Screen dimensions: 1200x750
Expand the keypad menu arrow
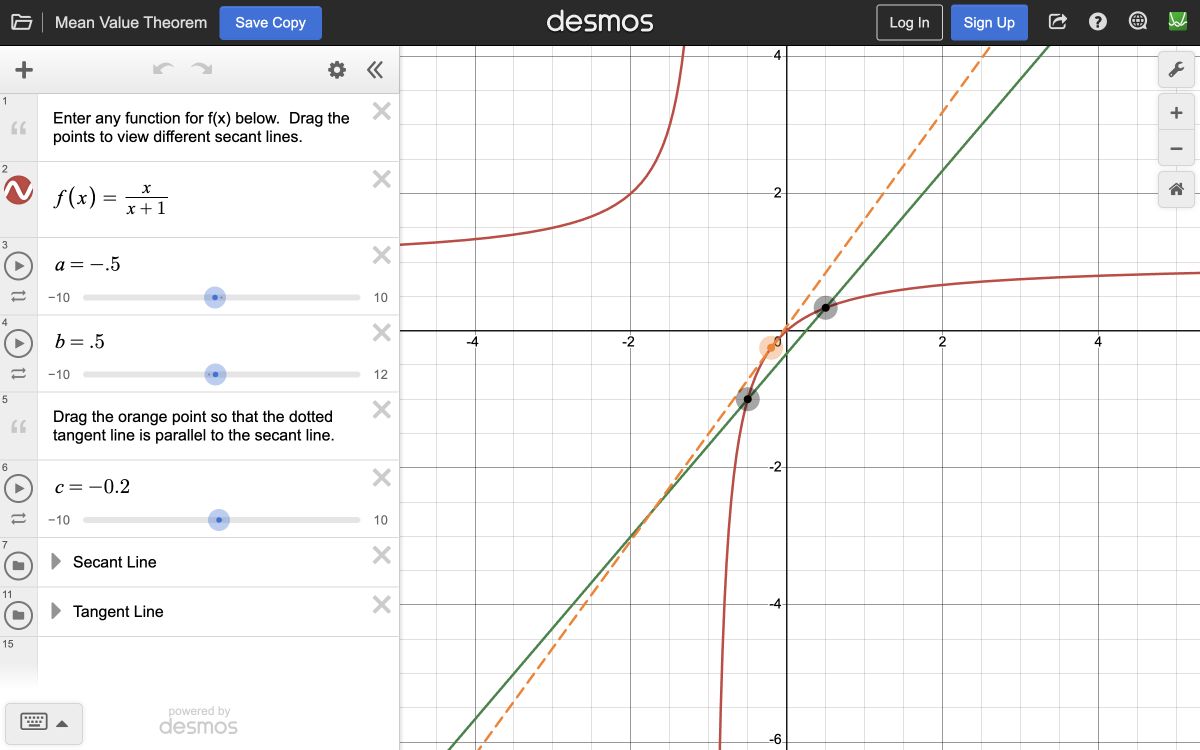pyautogui.click(x=62, y=723)
